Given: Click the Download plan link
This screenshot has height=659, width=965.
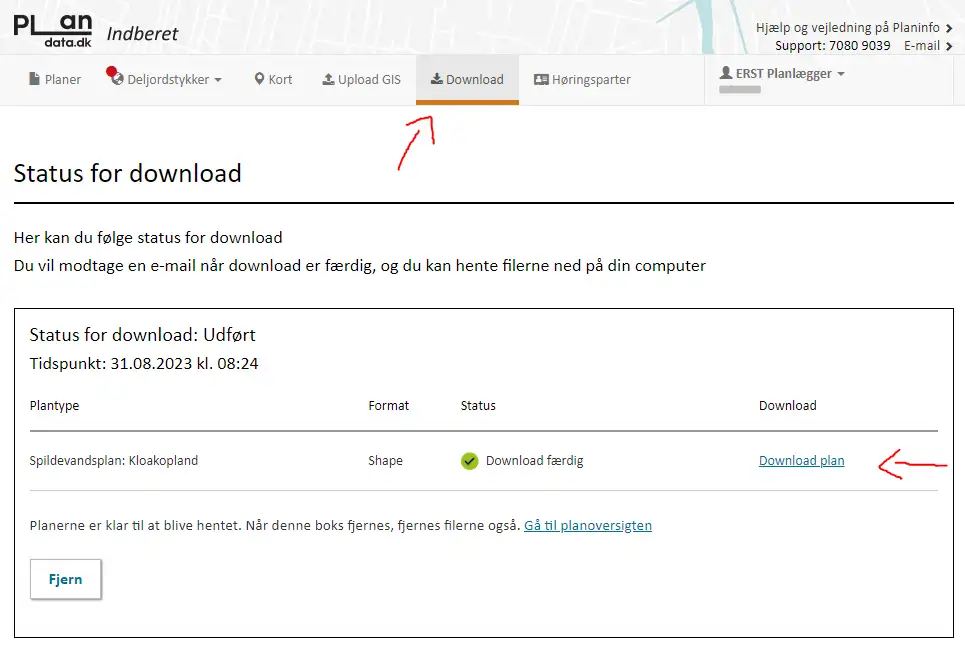Looking at the screenshot, I should (x=801, y=461).
